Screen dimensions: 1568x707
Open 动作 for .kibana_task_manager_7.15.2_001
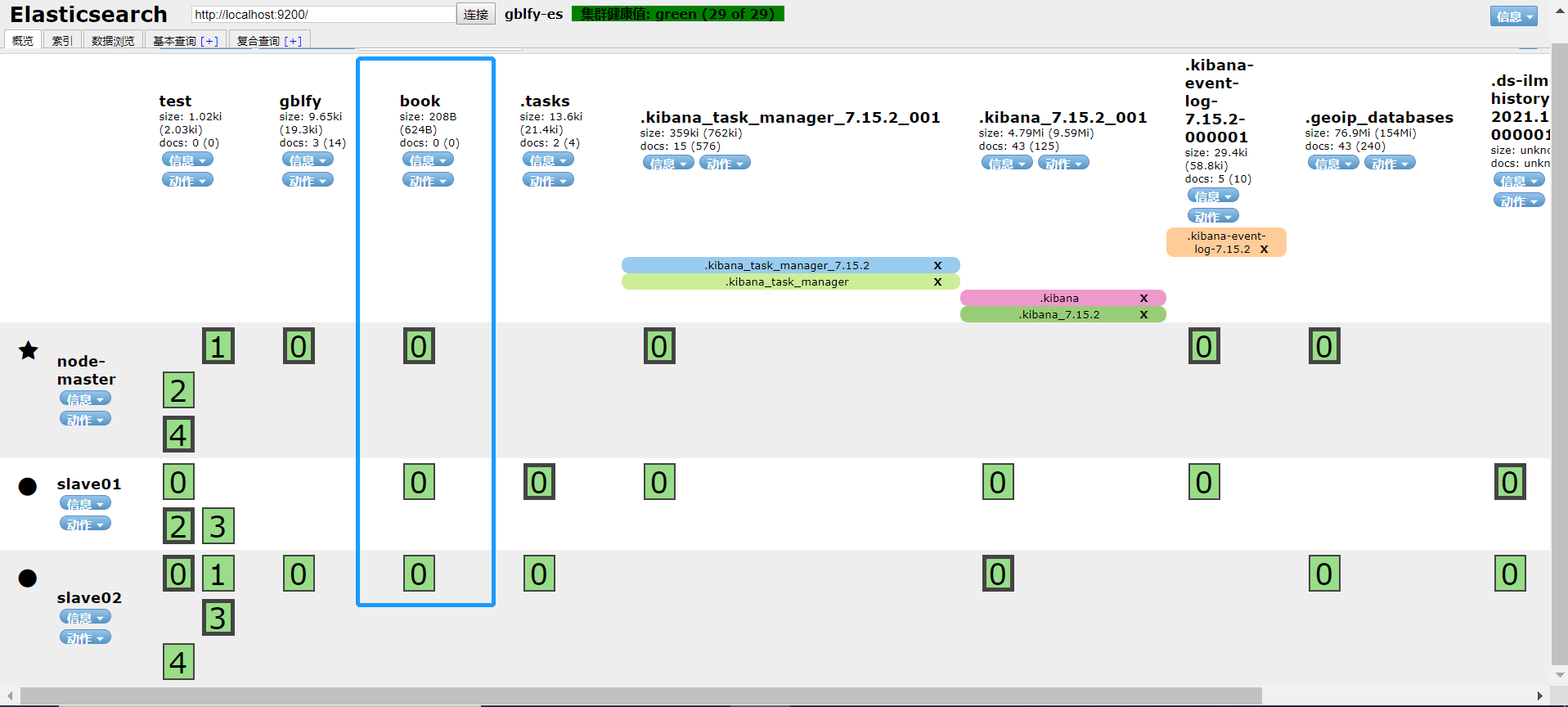[725, 163]
